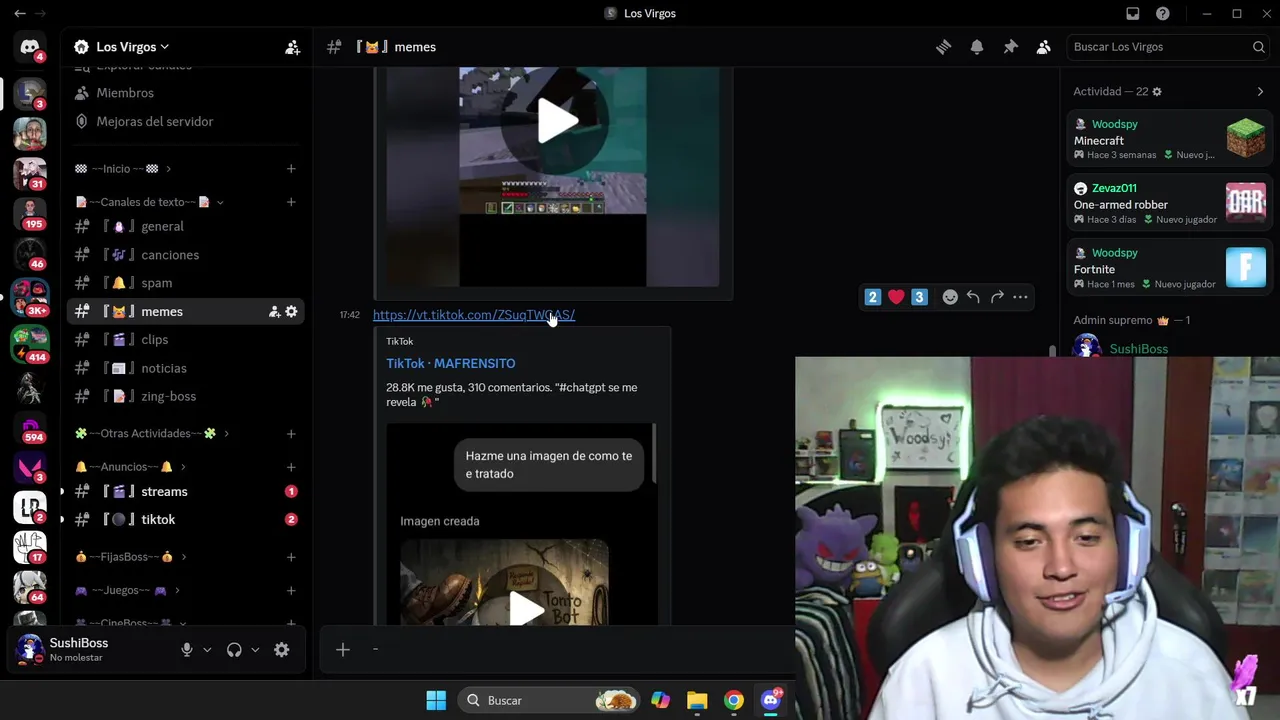Open notification settings bell icon
Viewport: 1280px width, 720px height.
[x=977, y=47]
